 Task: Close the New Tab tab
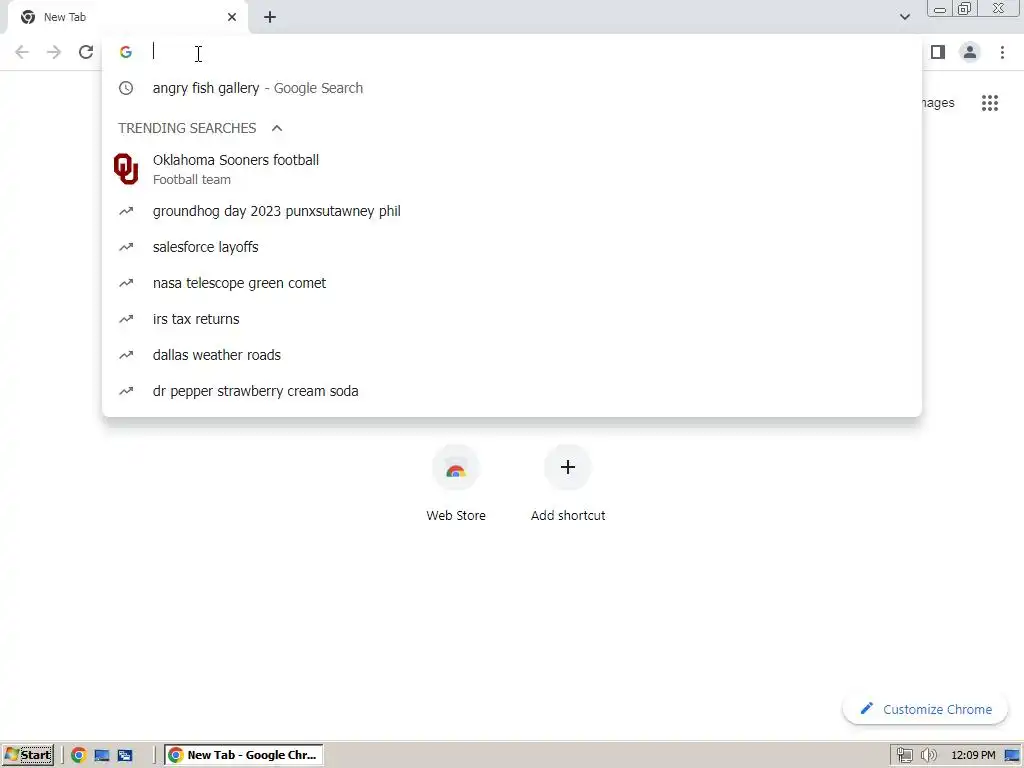232,17
